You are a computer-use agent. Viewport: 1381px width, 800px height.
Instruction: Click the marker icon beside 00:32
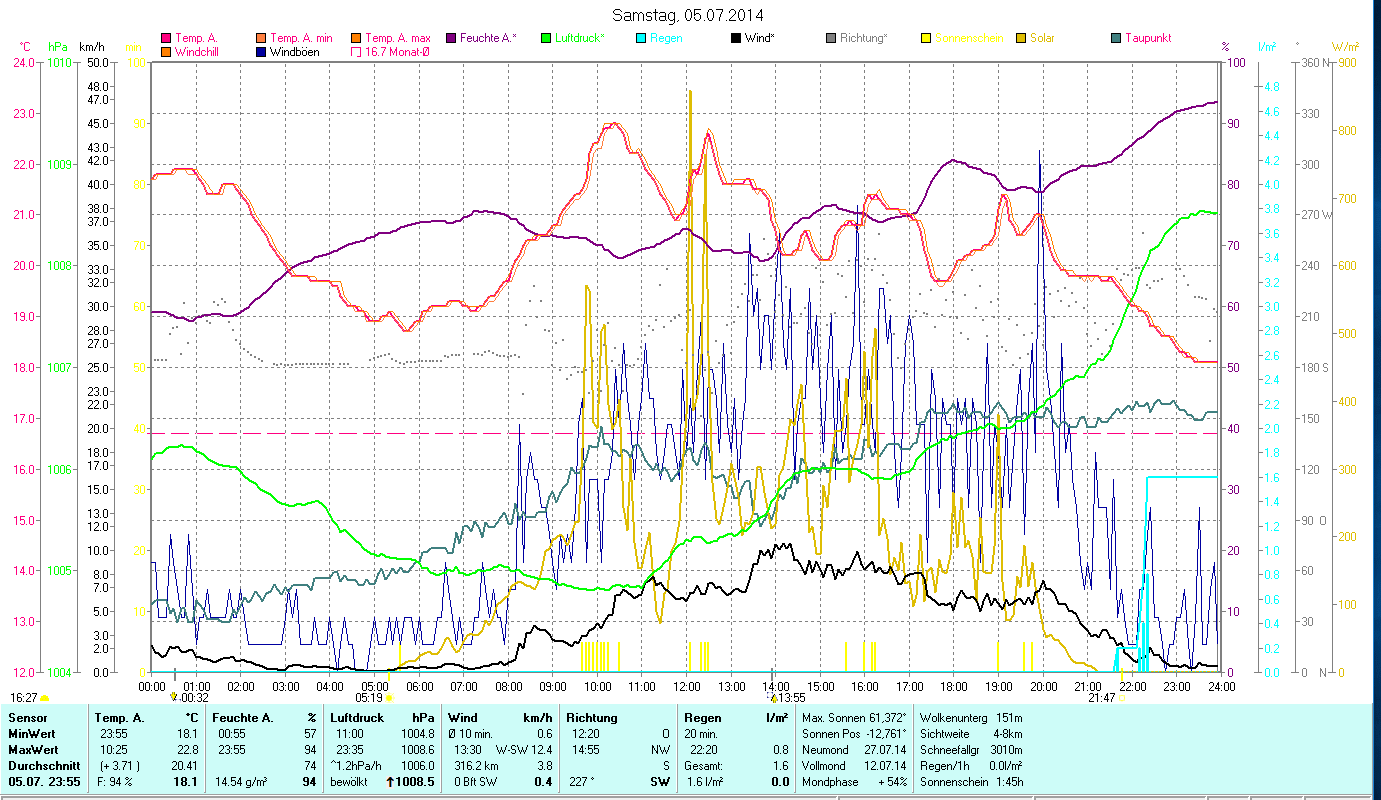tap(174, 697)
